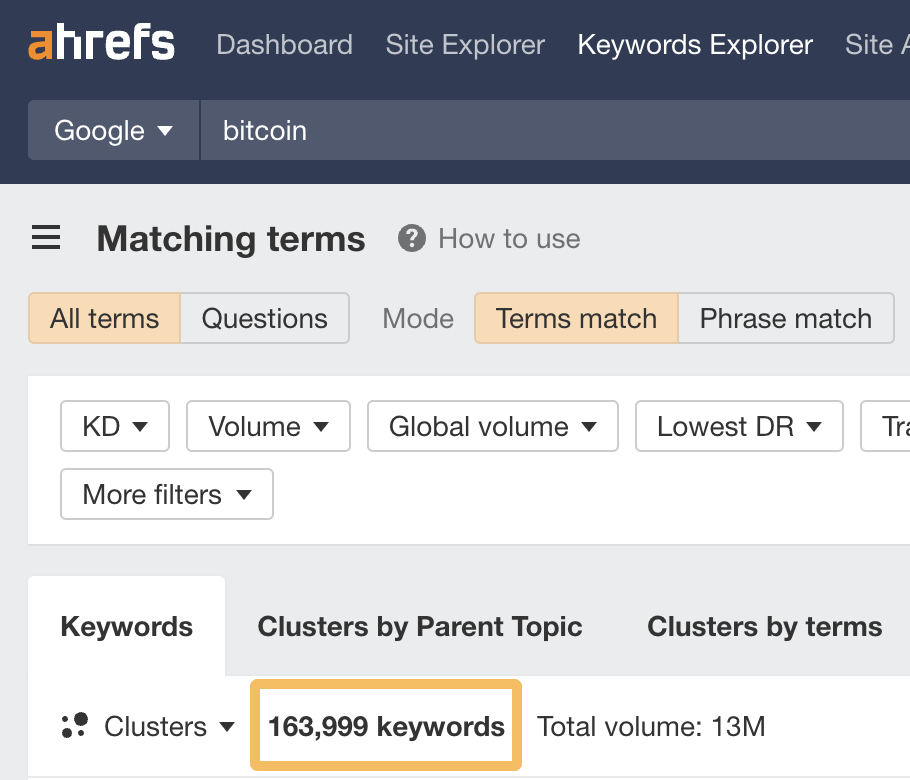910x780 pixels.
Task: Click the Ahrefs logo
Action: point(101,44)
